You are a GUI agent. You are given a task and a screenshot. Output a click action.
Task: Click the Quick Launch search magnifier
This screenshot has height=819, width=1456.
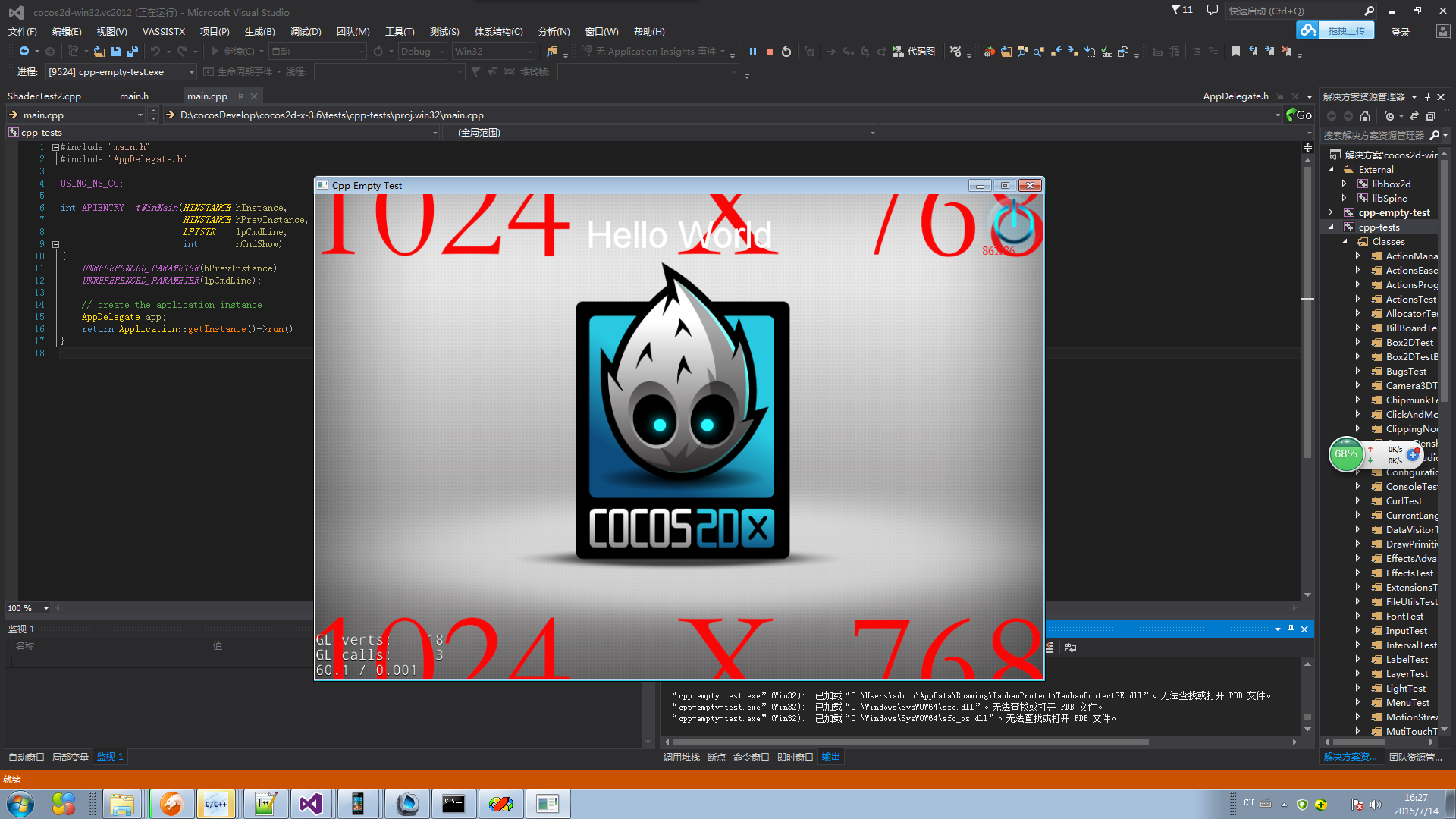pyautogui.click(x=1369, y=11)
